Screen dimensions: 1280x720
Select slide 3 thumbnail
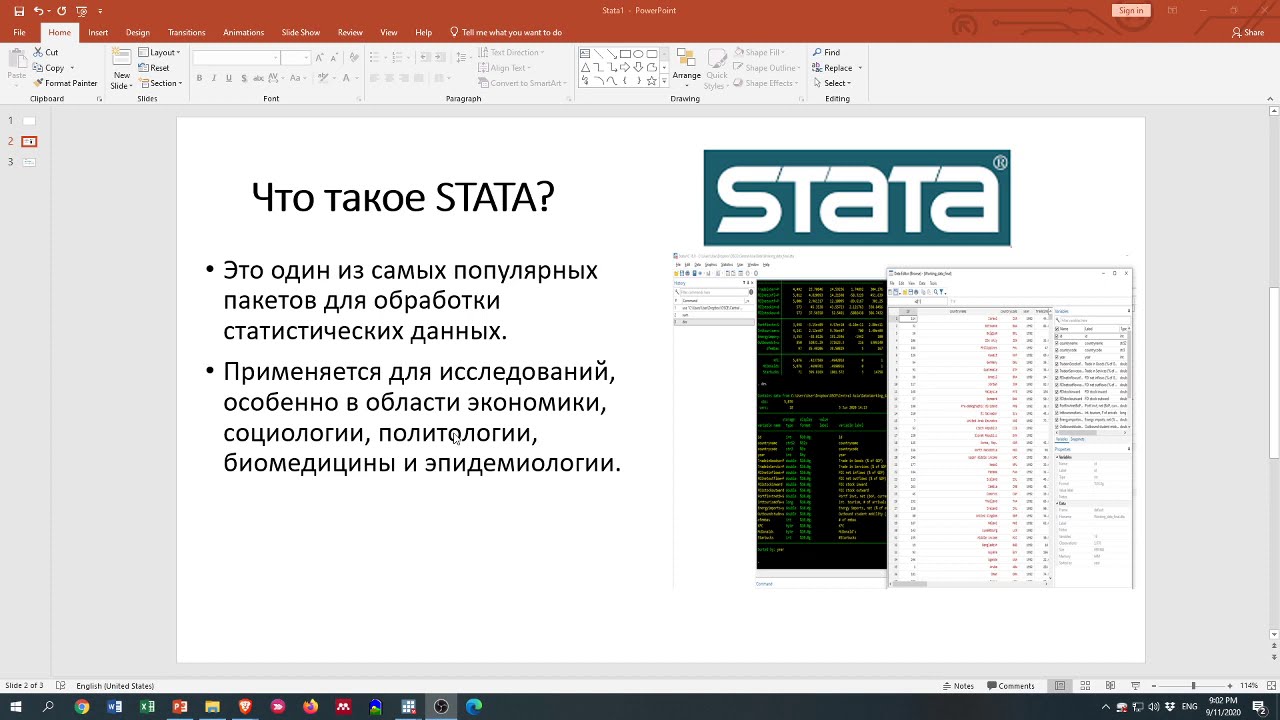29,161
